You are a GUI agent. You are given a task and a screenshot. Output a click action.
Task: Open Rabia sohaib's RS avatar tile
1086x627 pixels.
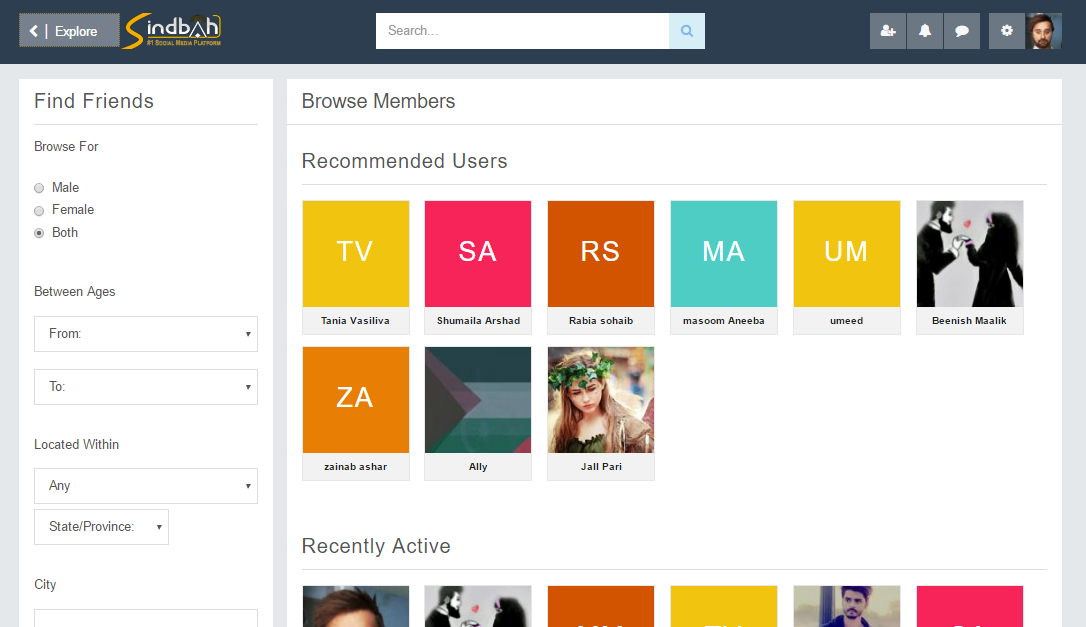click(600, 254)
